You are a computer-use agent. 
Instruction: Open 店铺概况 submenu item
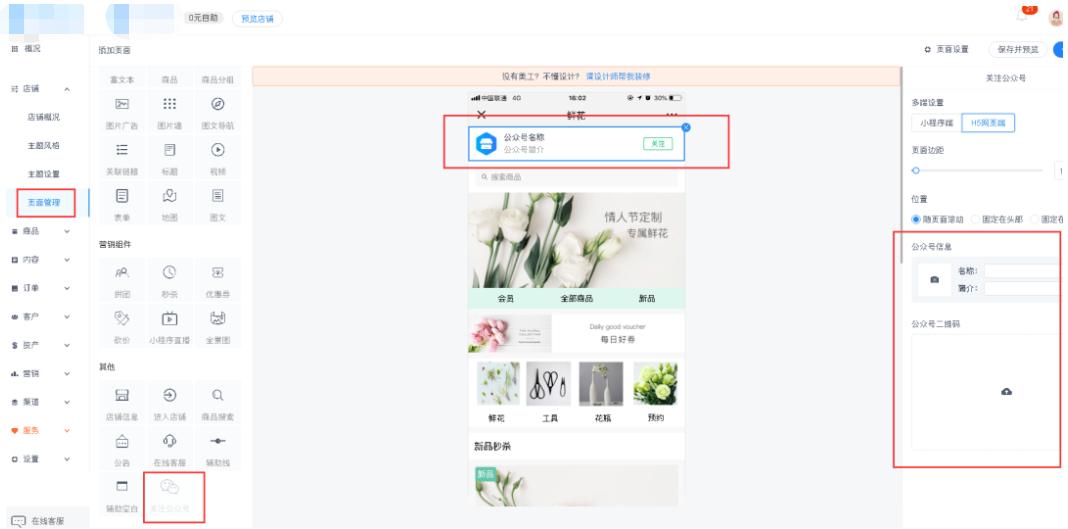[44, 117]
